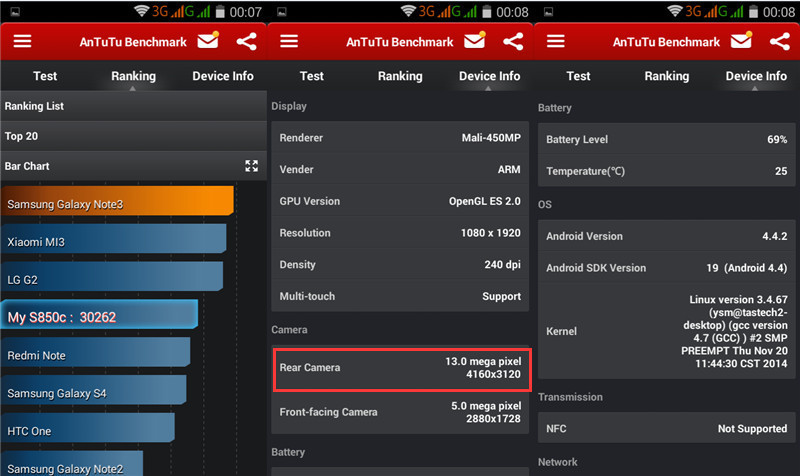Tap the highlighted Rear Camera row
This screenshot has width=800, height=476.
click(400, 368)
